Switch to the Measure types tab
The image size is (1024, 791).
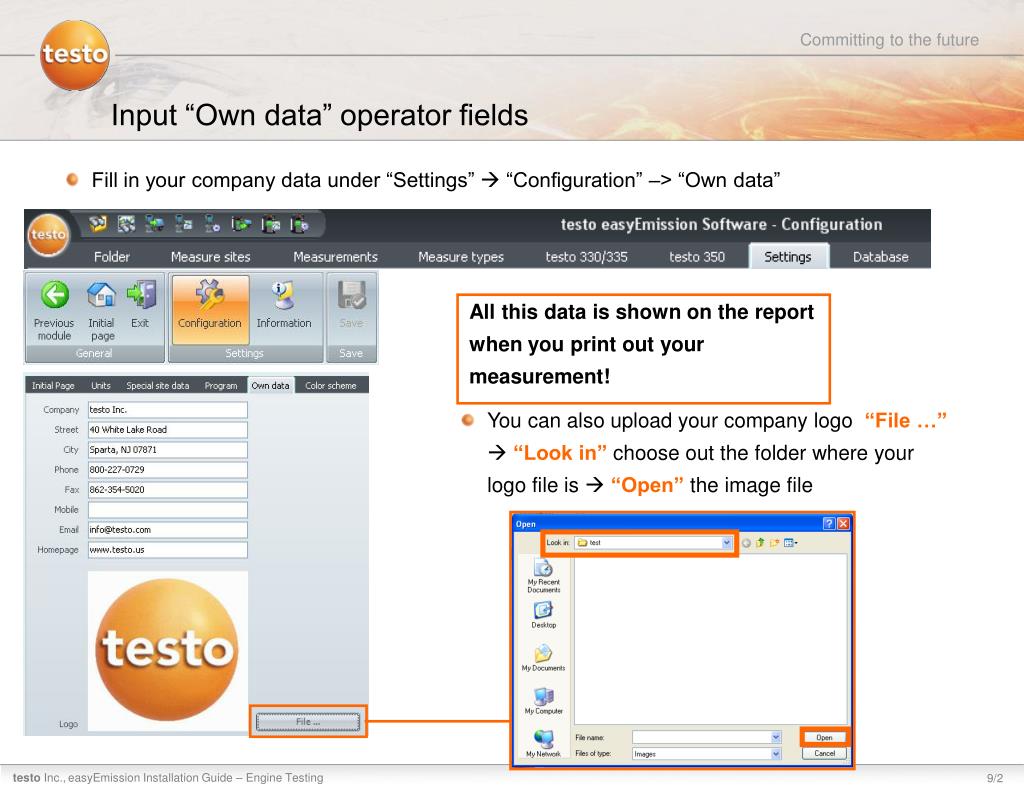point(461,257)
